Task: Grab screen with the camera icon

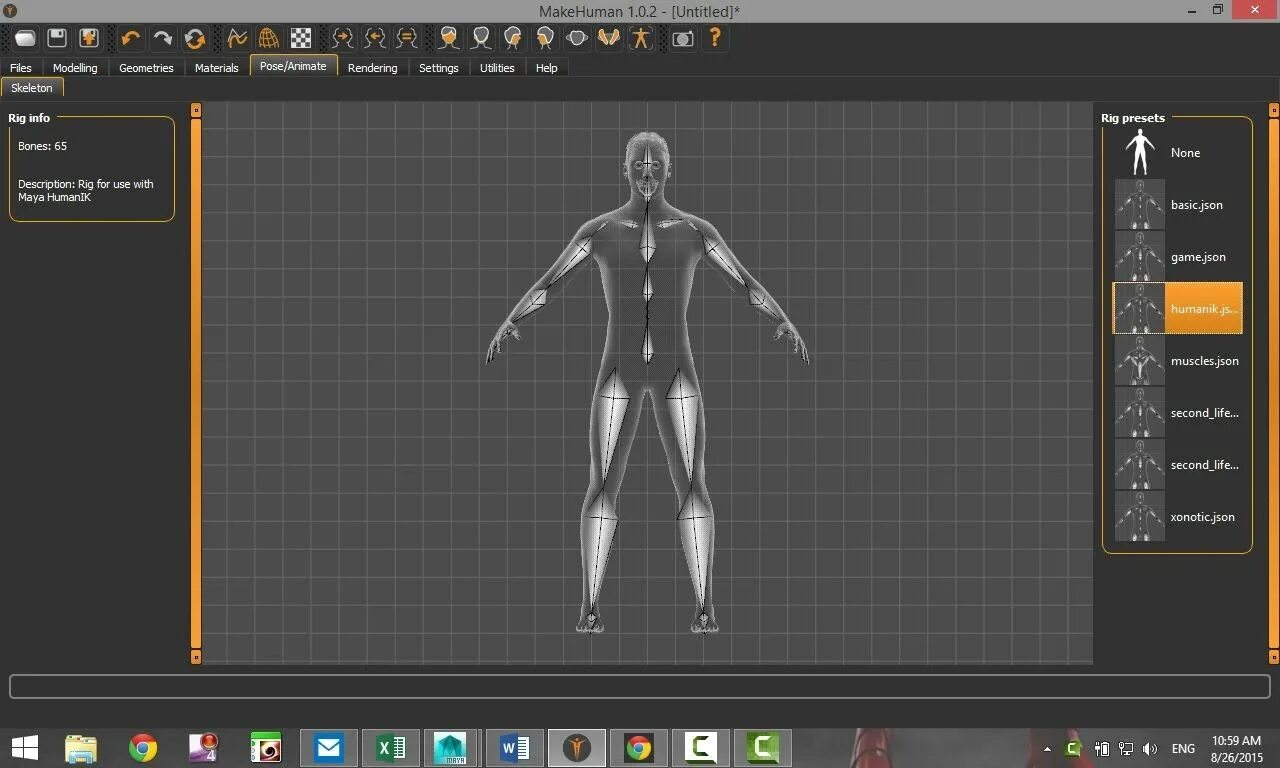Action: click(682, 38)
